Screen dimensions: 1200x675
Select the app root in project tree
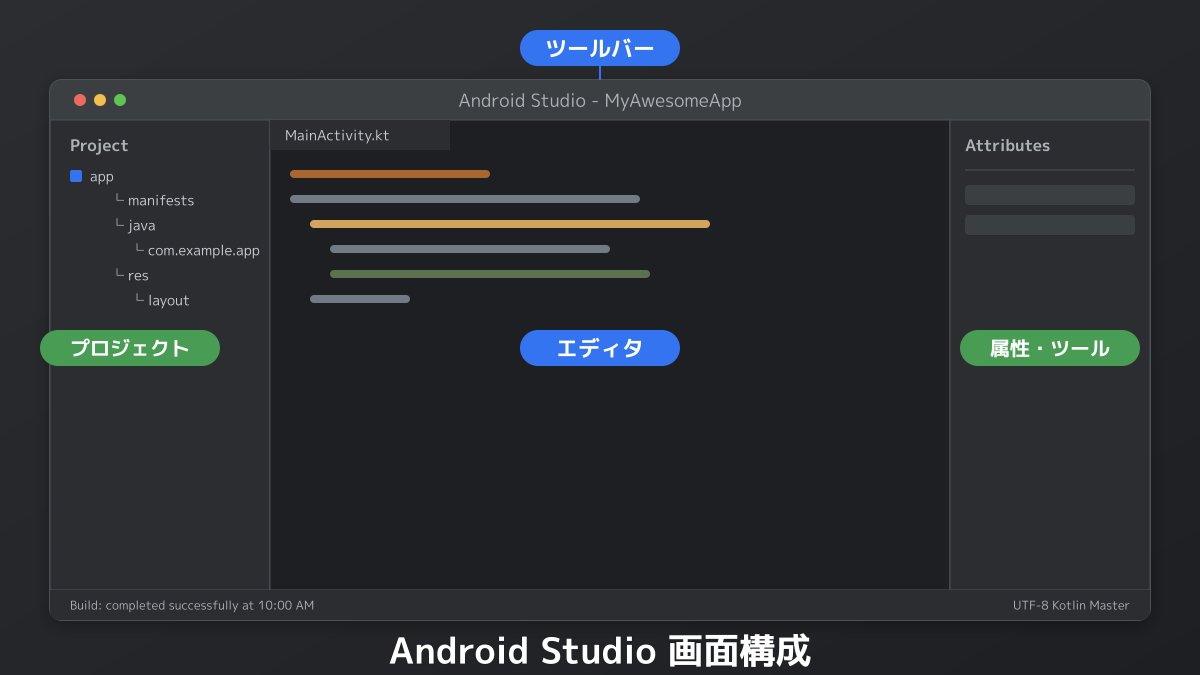pyautogui.click(x=102, y=177)
